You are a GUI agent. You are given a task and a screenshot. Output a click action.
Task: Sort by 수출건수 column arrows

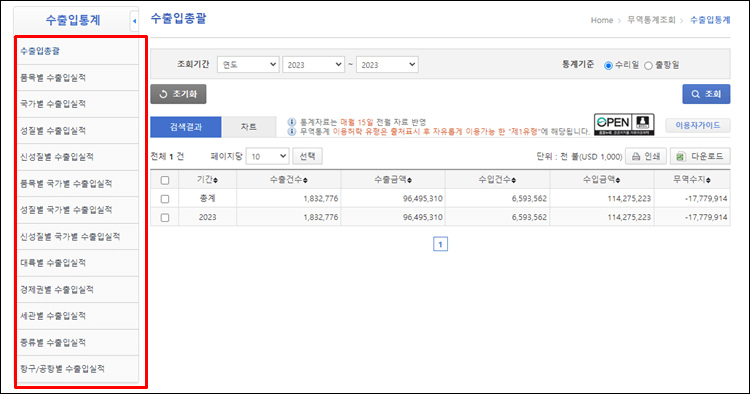click(x=305, y=180)
